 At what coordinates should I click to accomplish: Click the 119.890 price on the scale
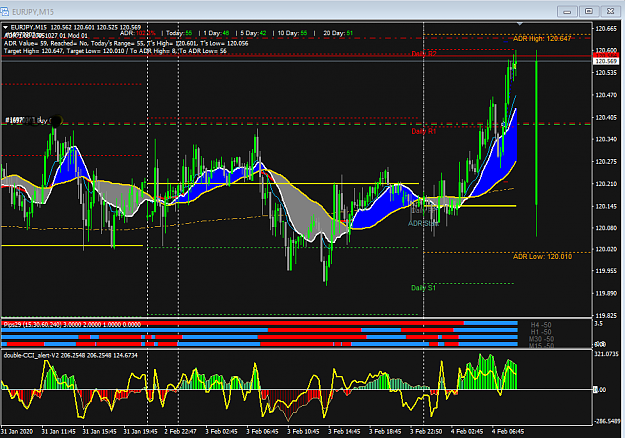[606, 293]
